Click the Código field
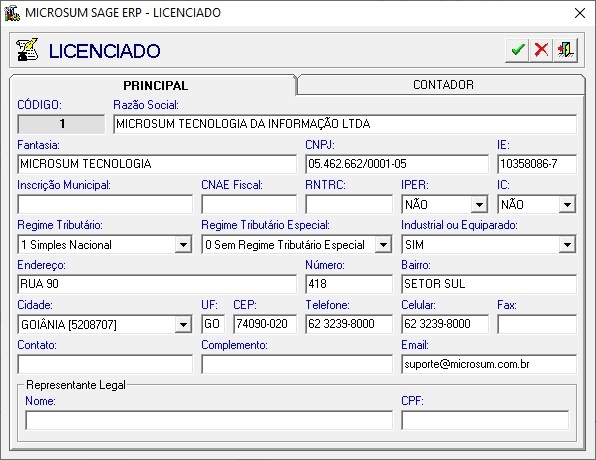The width and height of the screenshot is (596, 460). [x=61, y=124]
